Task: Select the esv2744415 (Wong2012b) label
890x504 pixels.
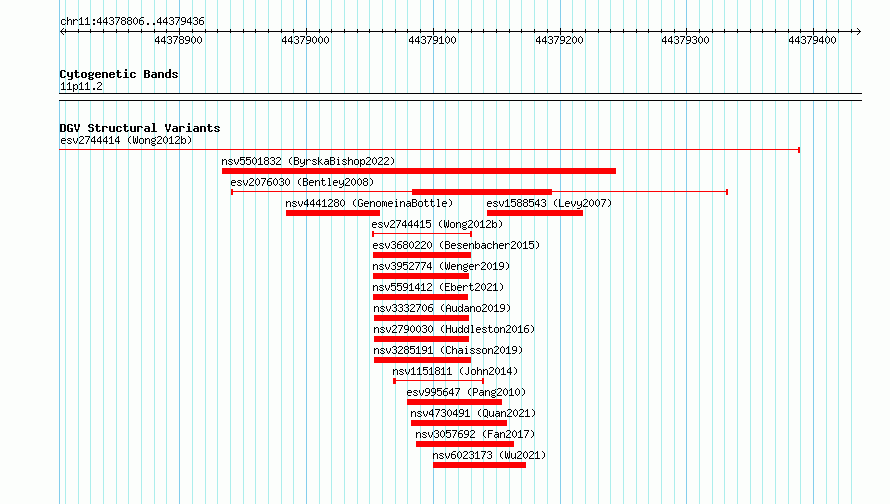Action: [x=437, y=224]
